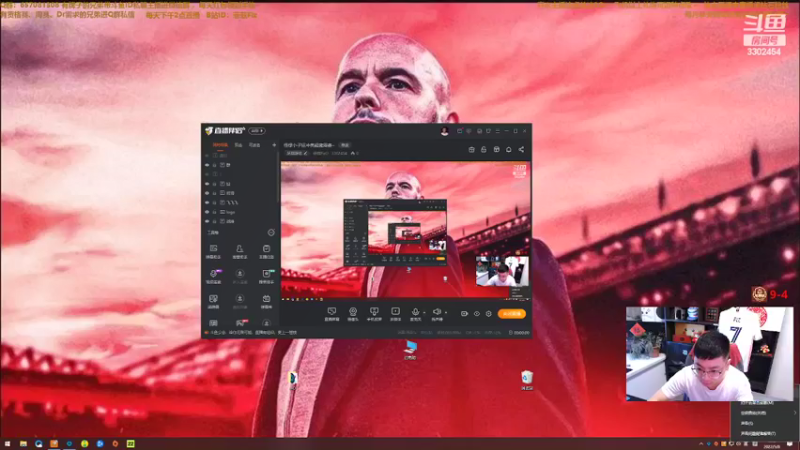This screenshot has width=800, height=450.
Task: Select the logo layer row
Action: point(240,212)
